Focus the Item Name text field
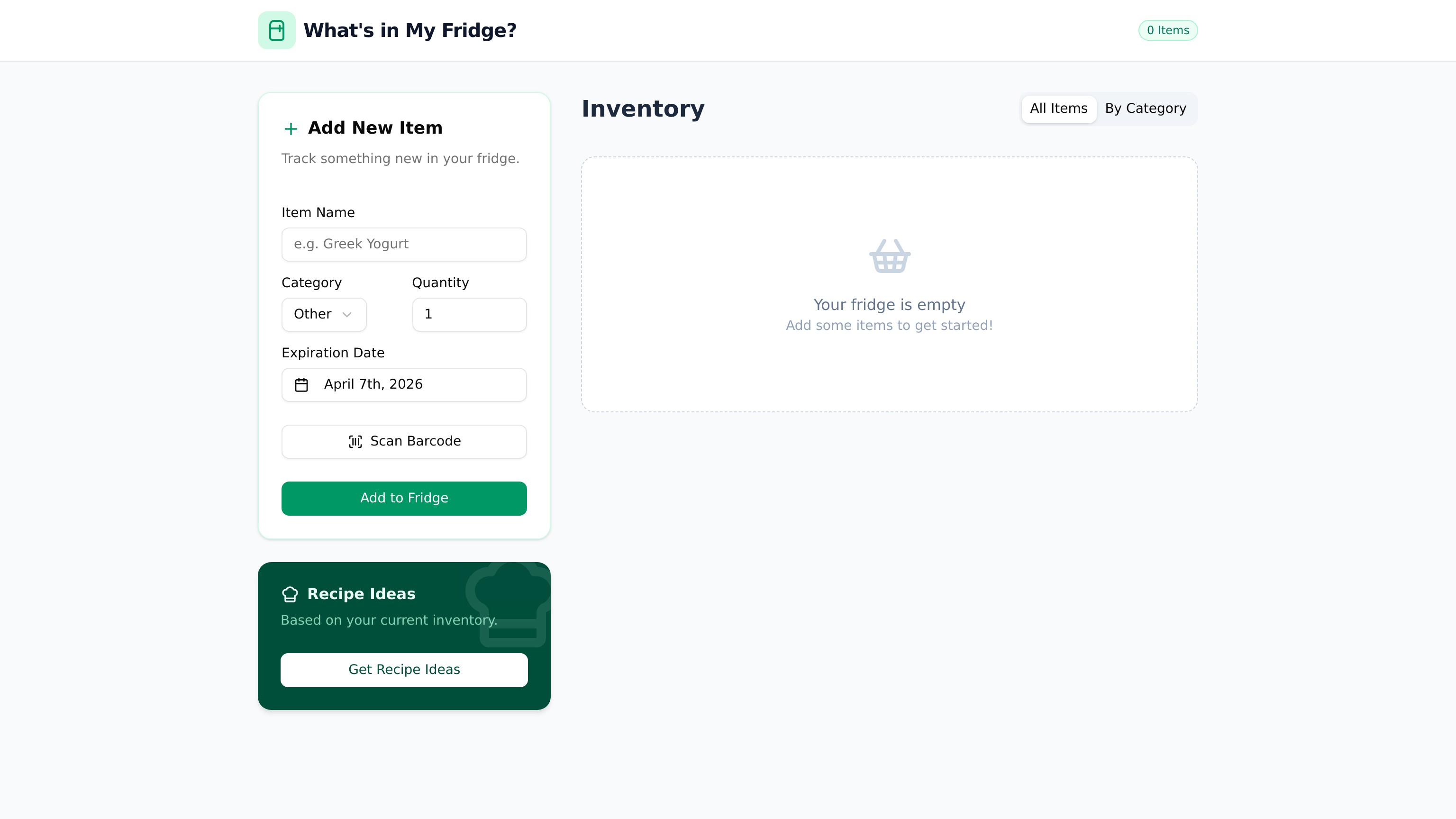1456x819 pixels. point(403,244)
